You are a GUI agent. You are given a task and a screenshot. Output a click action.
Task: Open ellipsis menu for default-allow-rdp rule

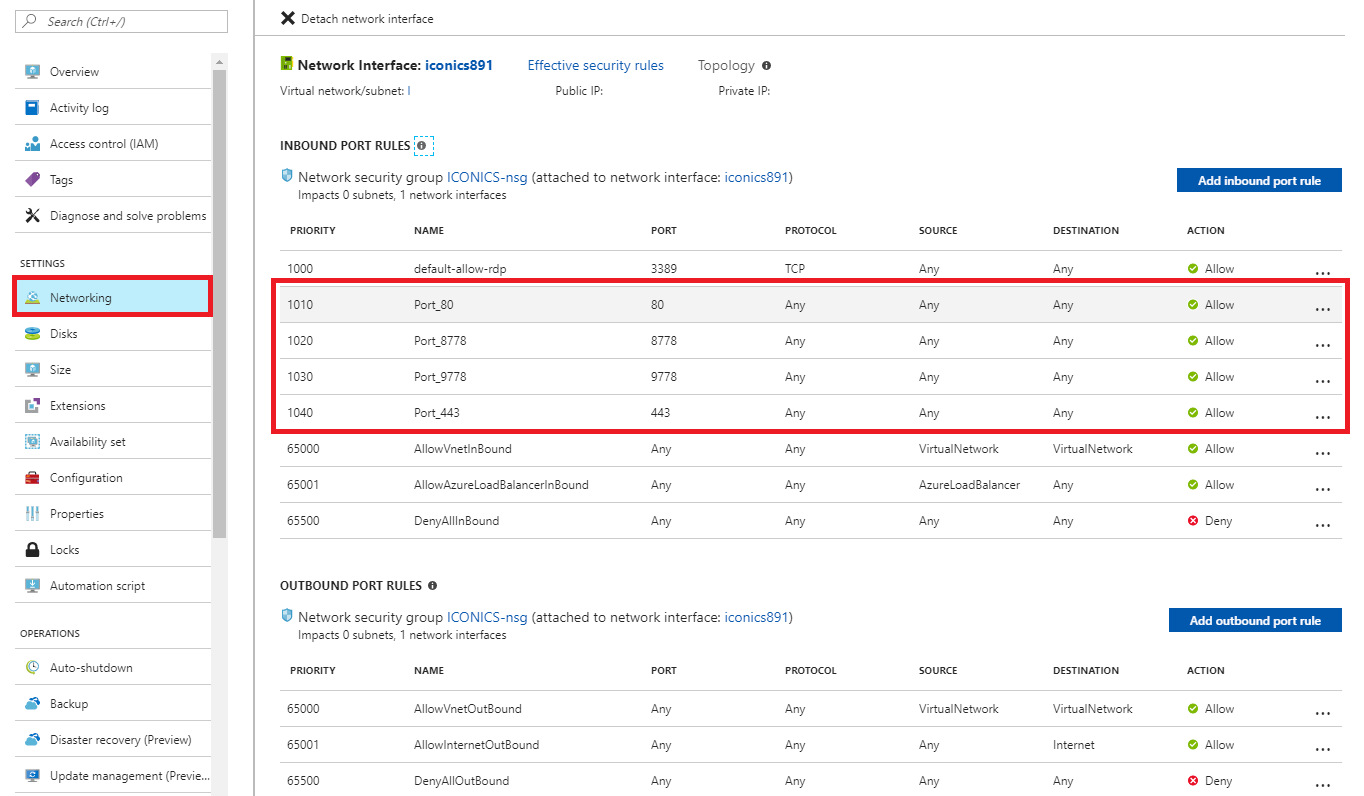pyautogui.click(x=1323, y=272)
